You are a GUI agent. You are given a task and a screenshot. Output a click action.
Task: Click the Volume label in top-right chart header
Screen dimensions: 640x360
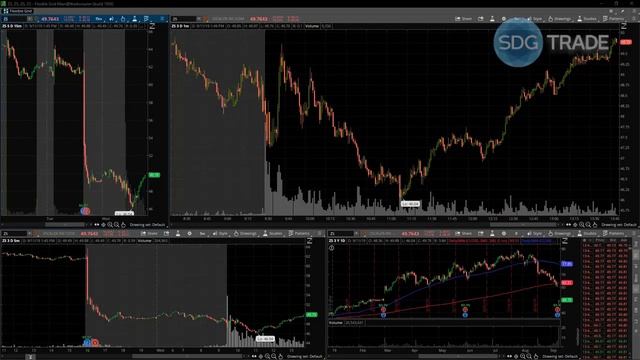(x=312, y=26)
